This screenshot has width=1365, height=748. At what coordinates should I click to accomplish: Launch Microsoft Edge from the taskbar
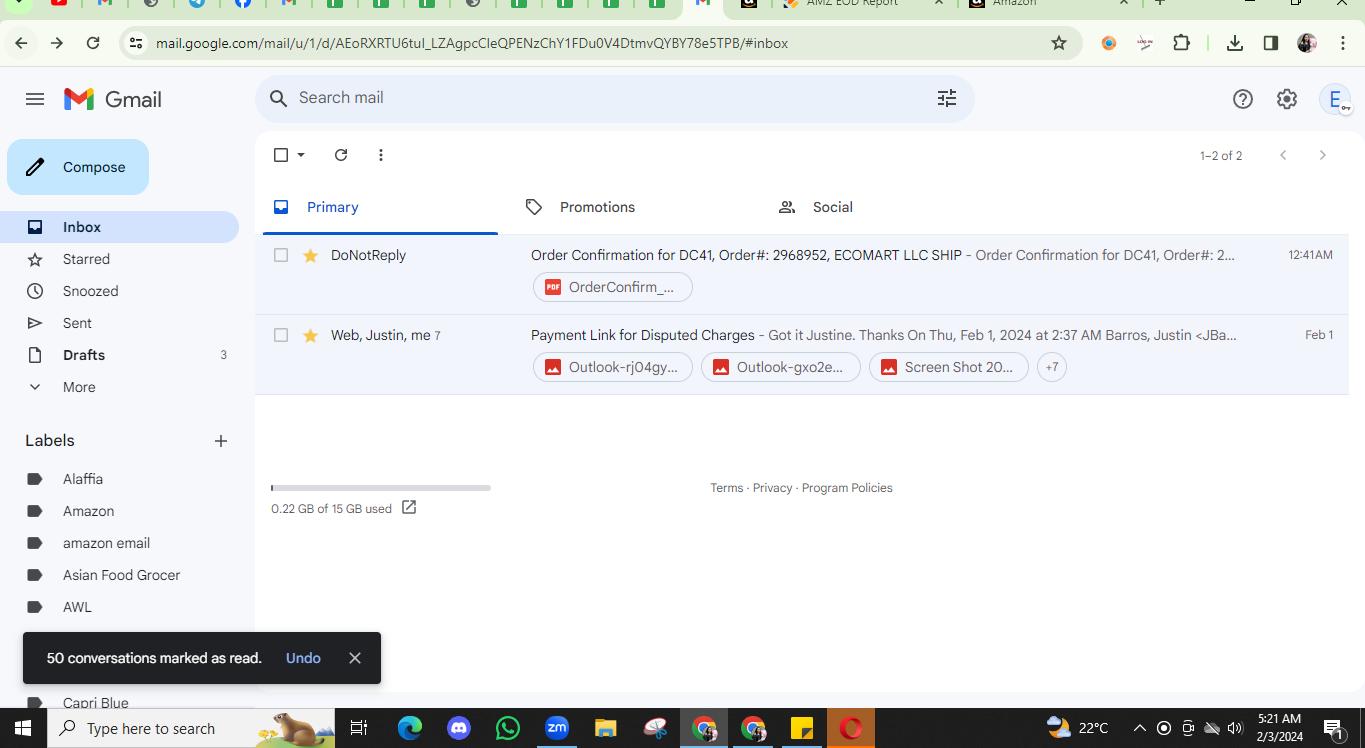[410, 728]
